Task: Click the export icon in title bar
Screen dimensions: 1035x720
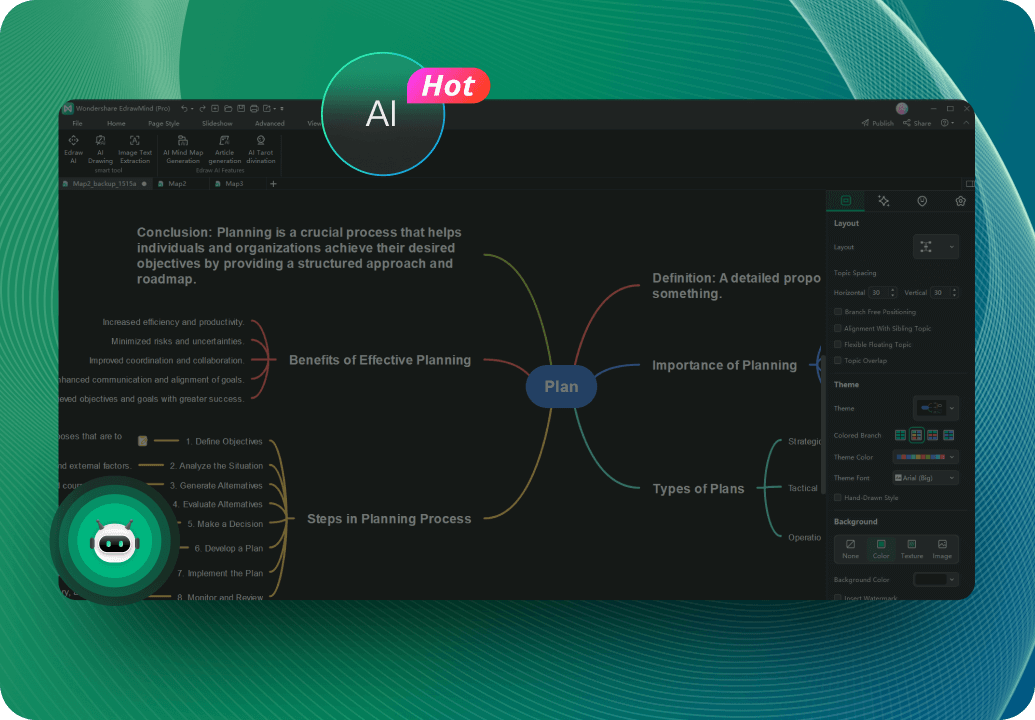Action: pos(267,108)
